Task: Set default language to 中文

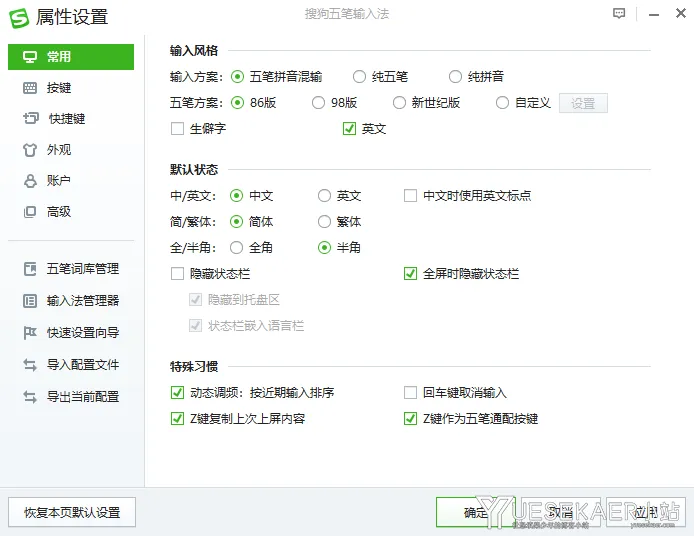Action: (x=236, y=196)
